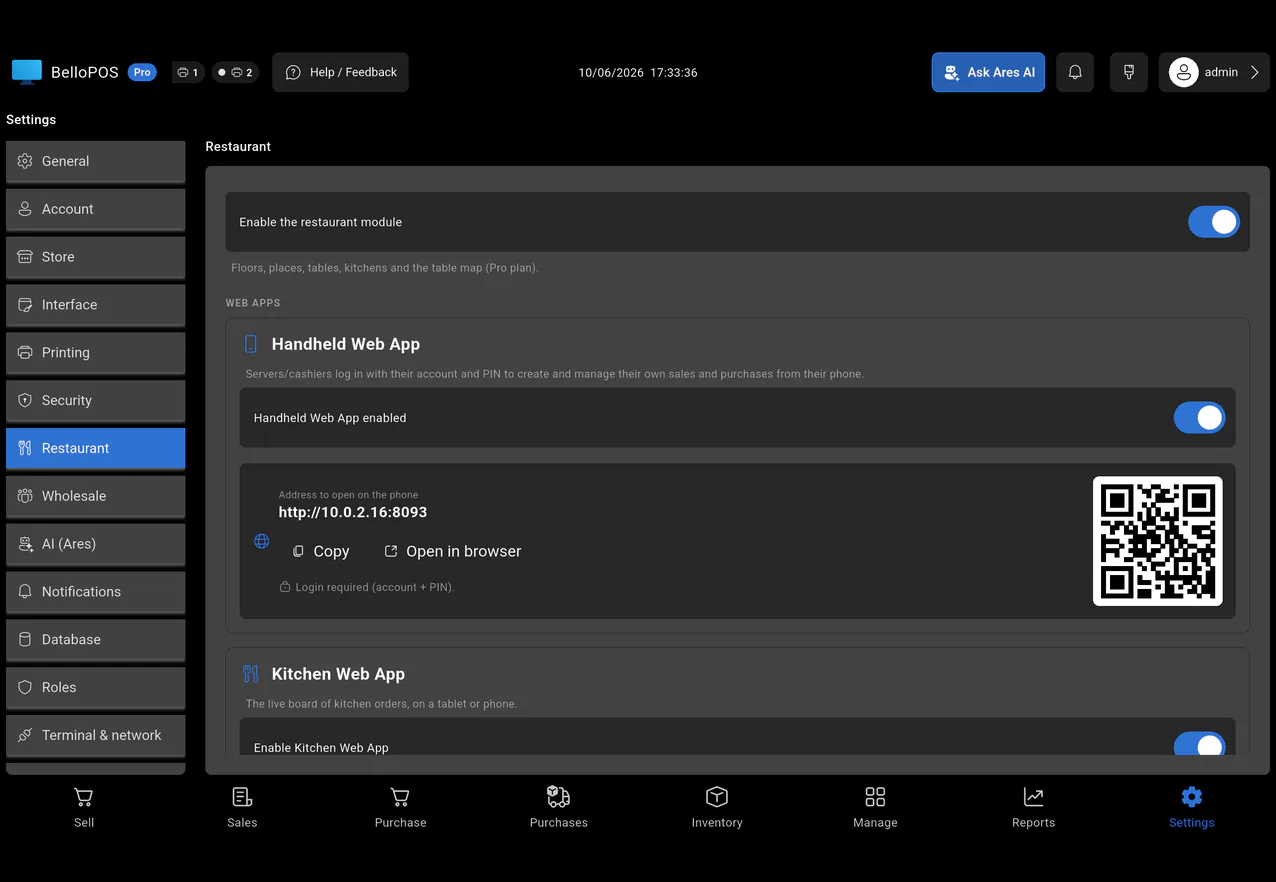Click the Terminal & network plug icon
The width and height of the screenshot is (1276, 882).
tap(25, 735)
